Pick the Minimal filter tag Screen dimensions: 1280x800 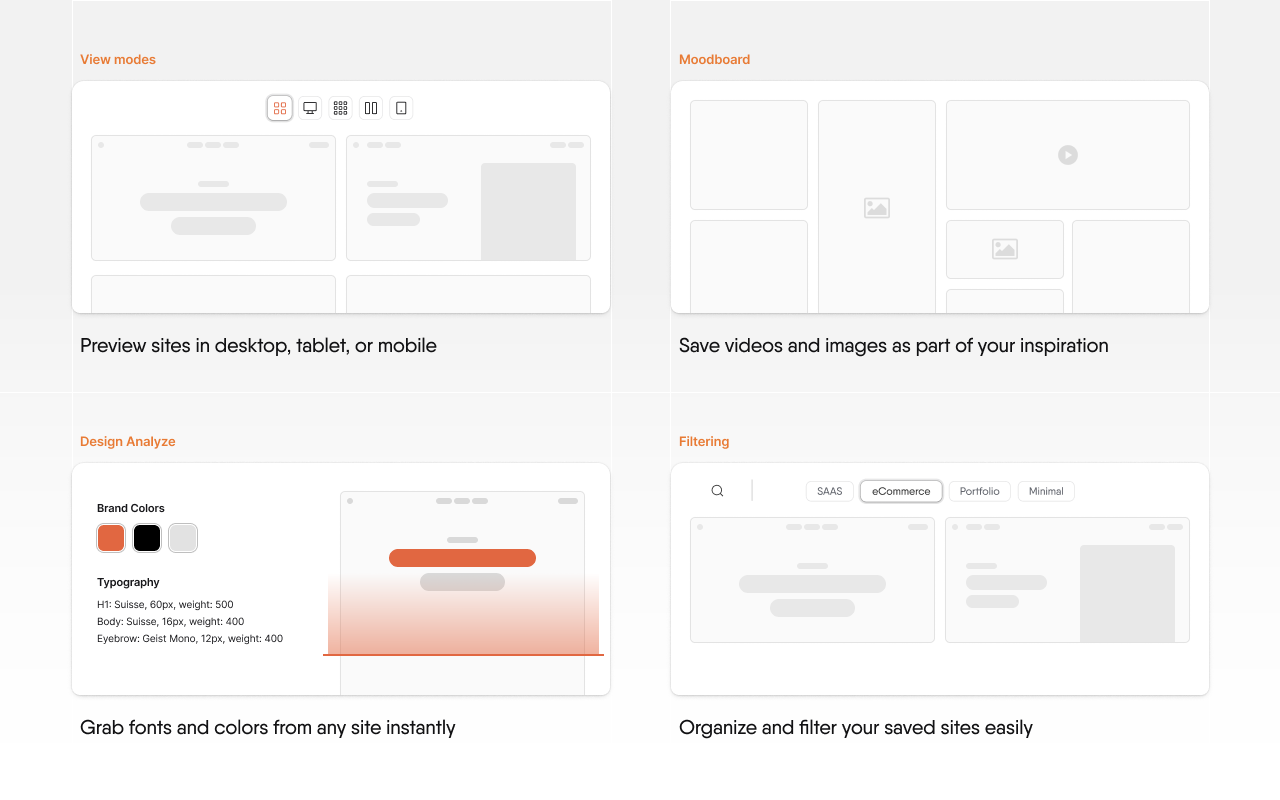coord(1046,491)
